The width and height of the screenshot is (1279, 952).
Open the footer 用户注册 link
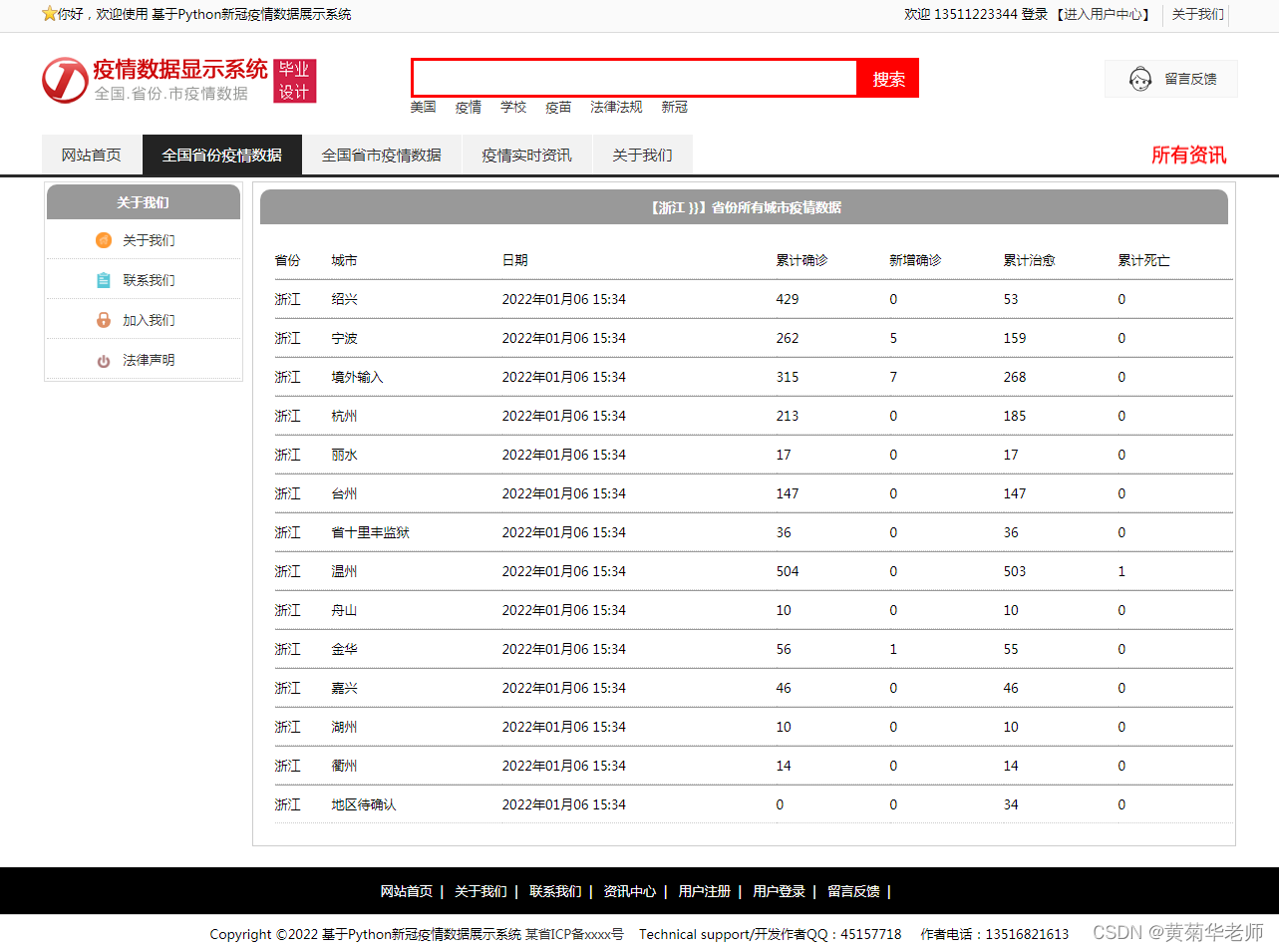[x=705, y=891]
